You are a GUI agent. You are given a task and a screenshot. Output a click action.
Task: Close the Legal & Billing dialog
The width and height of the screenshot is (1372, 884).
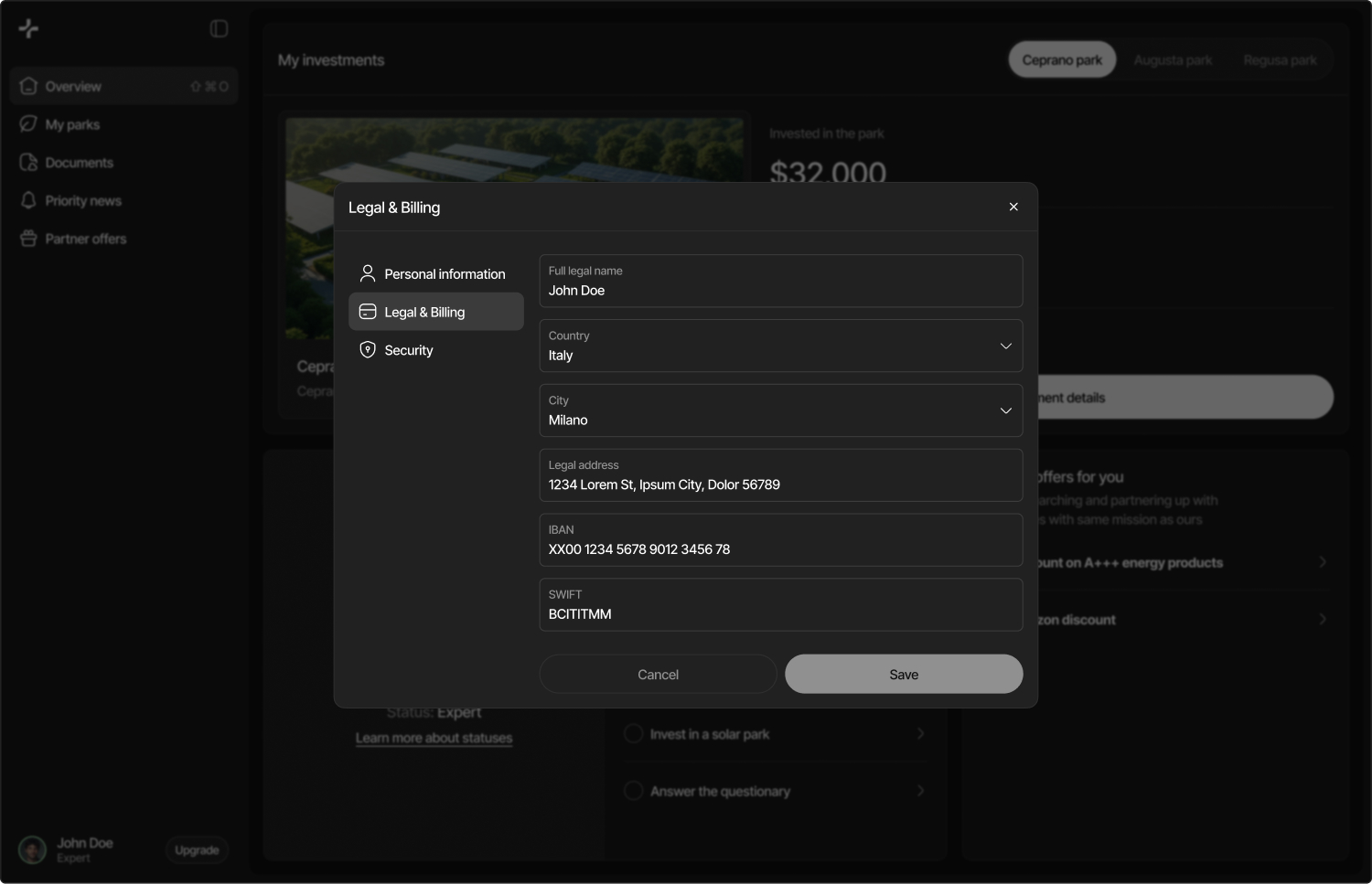click(1013, 207)
